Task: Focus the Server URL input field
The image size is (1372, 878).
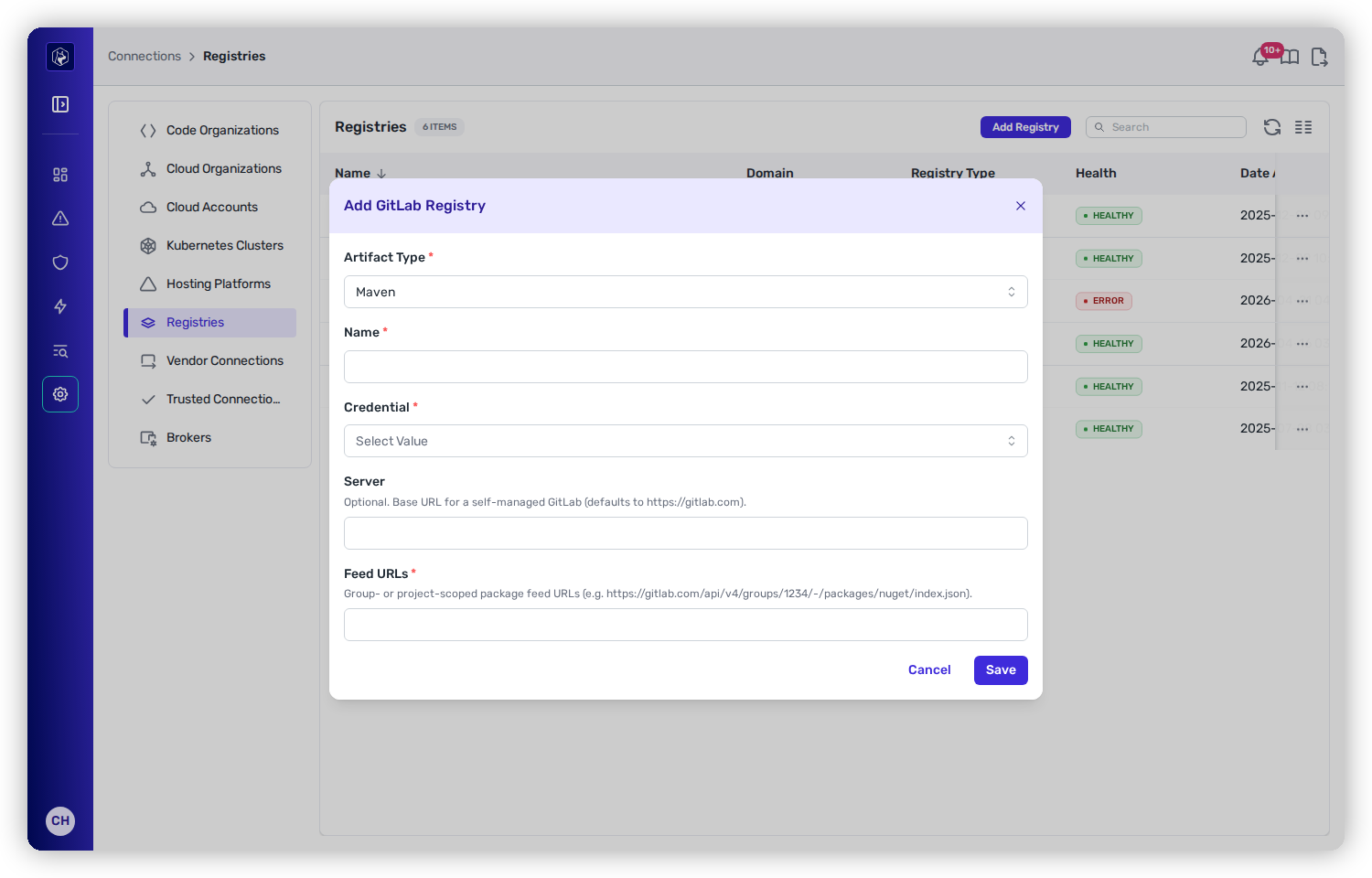Action: pos(686,533)
